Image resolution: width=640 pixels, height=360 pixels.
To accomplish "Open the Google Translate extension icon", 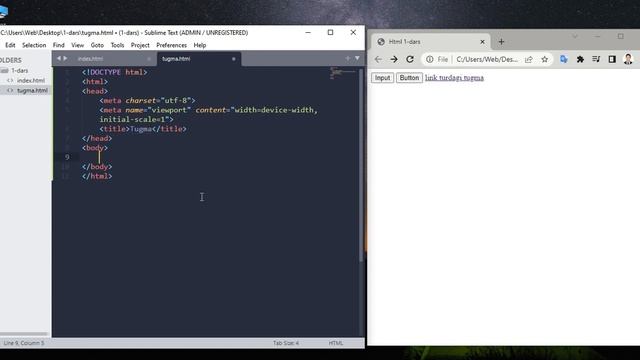I will [564, 59].
